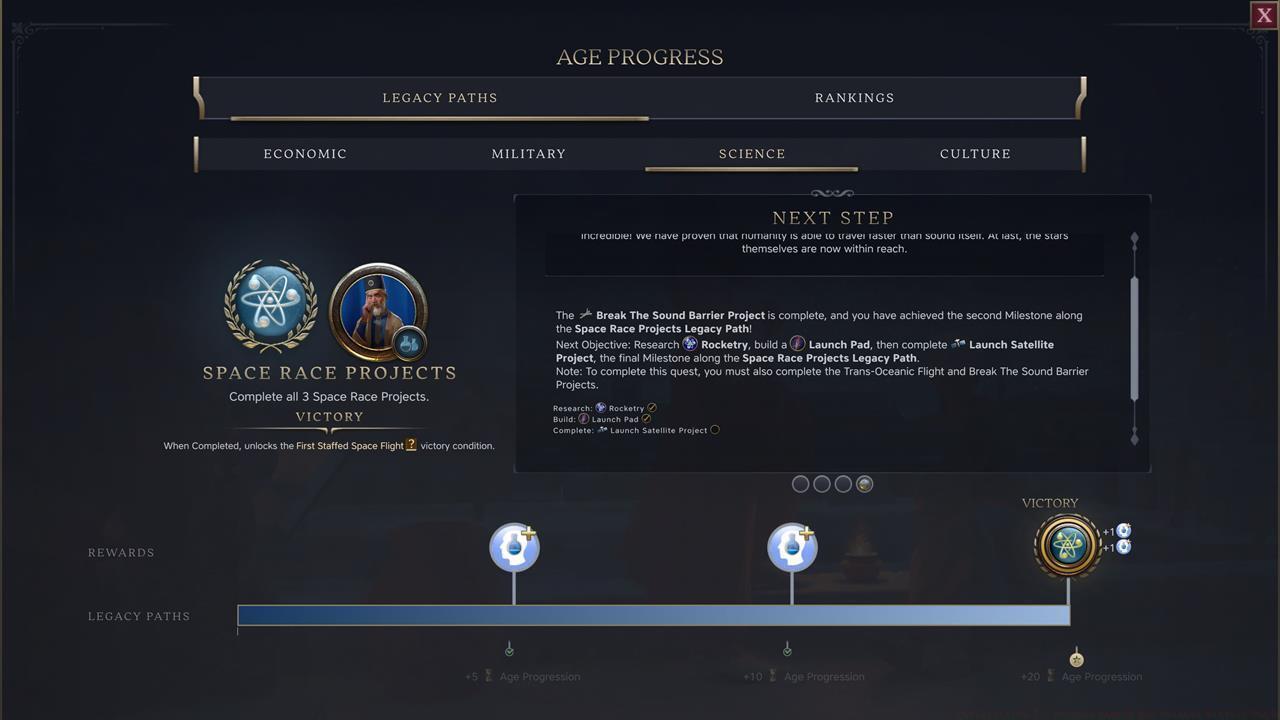Click the Build Launch Pad completed checkmark

(x=646, y=419)
